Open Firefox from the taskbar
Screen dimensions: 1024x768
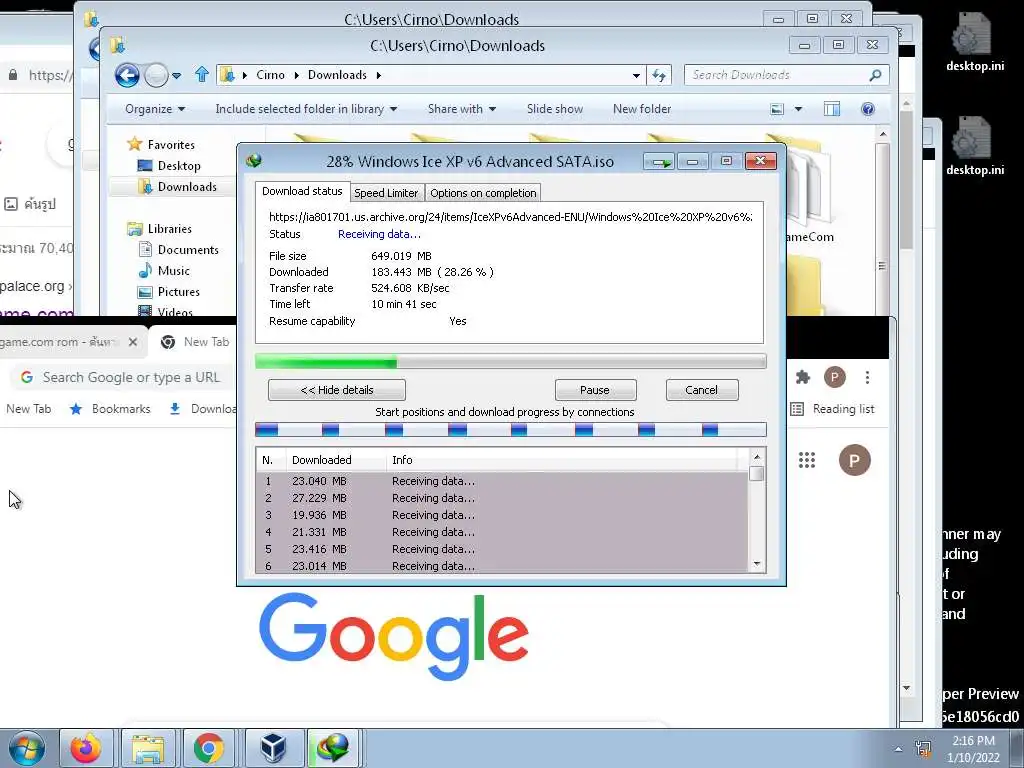pos(86,748)
